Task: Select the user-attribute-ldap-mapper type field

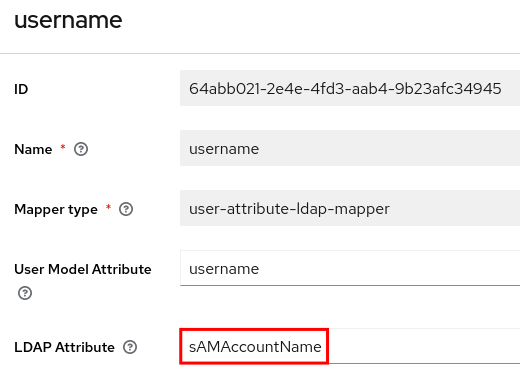Action: click(x=350, y=208)
